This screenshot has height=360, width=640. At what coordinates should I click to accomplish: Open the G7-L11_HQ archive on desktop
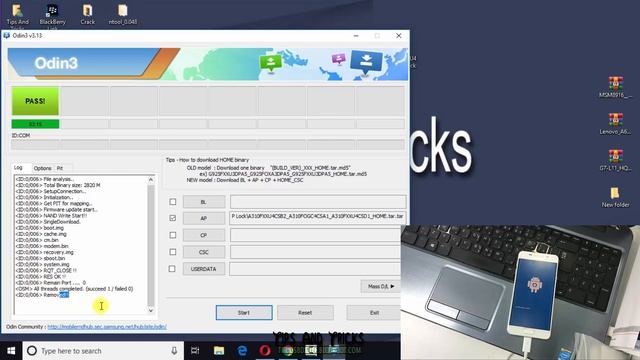(615, 160)
